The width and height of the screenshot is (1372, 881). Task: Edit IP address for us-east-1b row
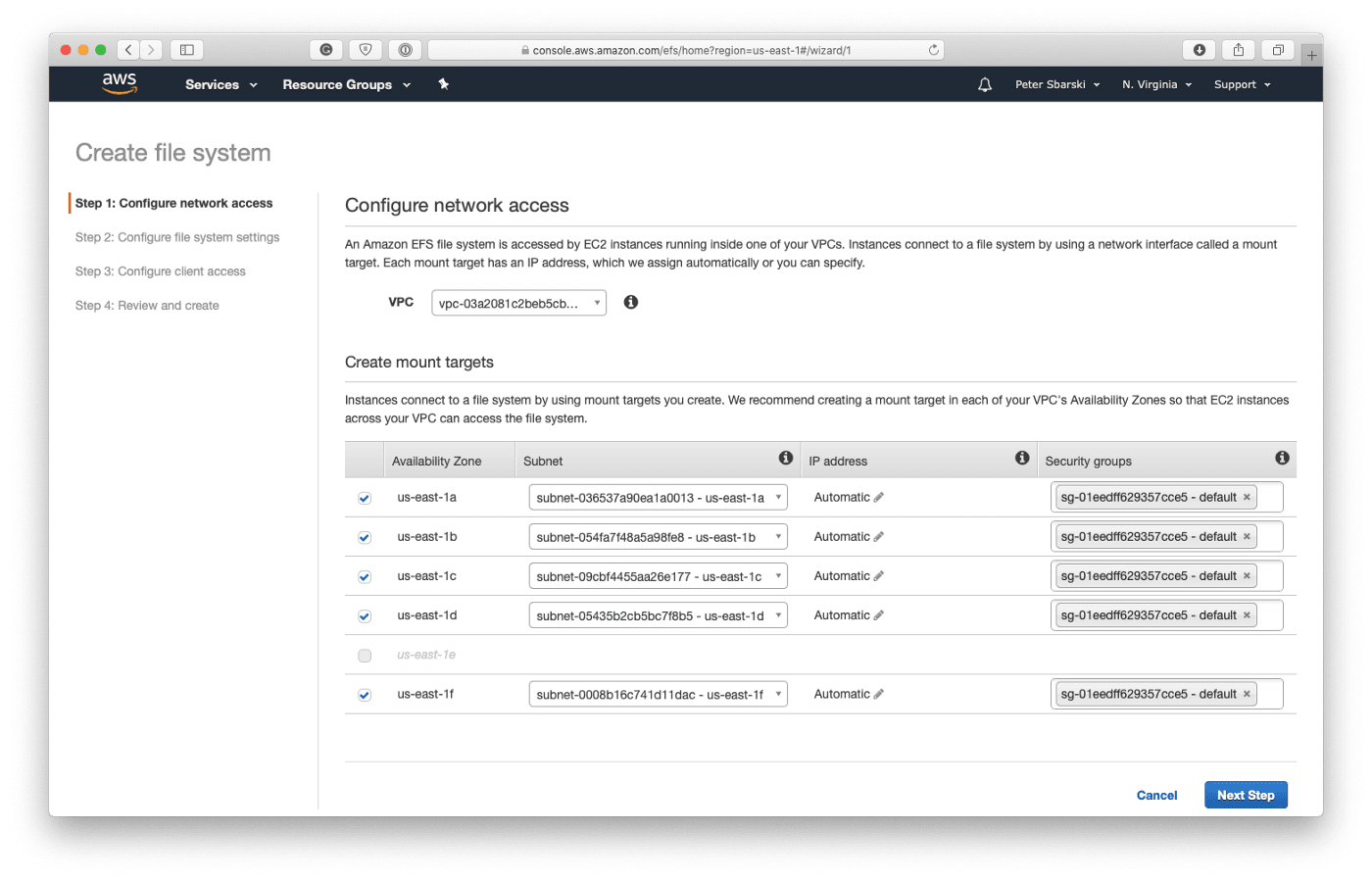pyautogui.click(x=879, y=537)
